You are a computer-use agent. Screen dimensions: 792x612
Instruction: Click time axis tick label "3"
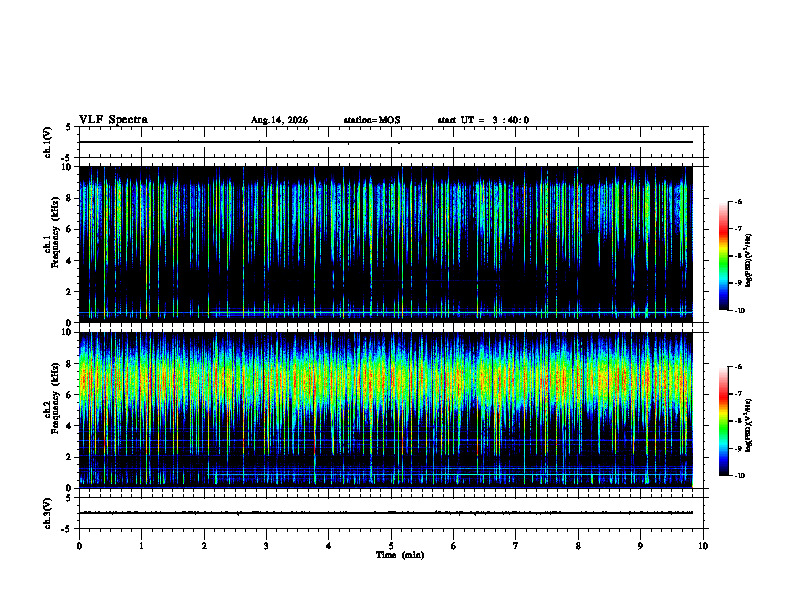(x=266, y=546)
